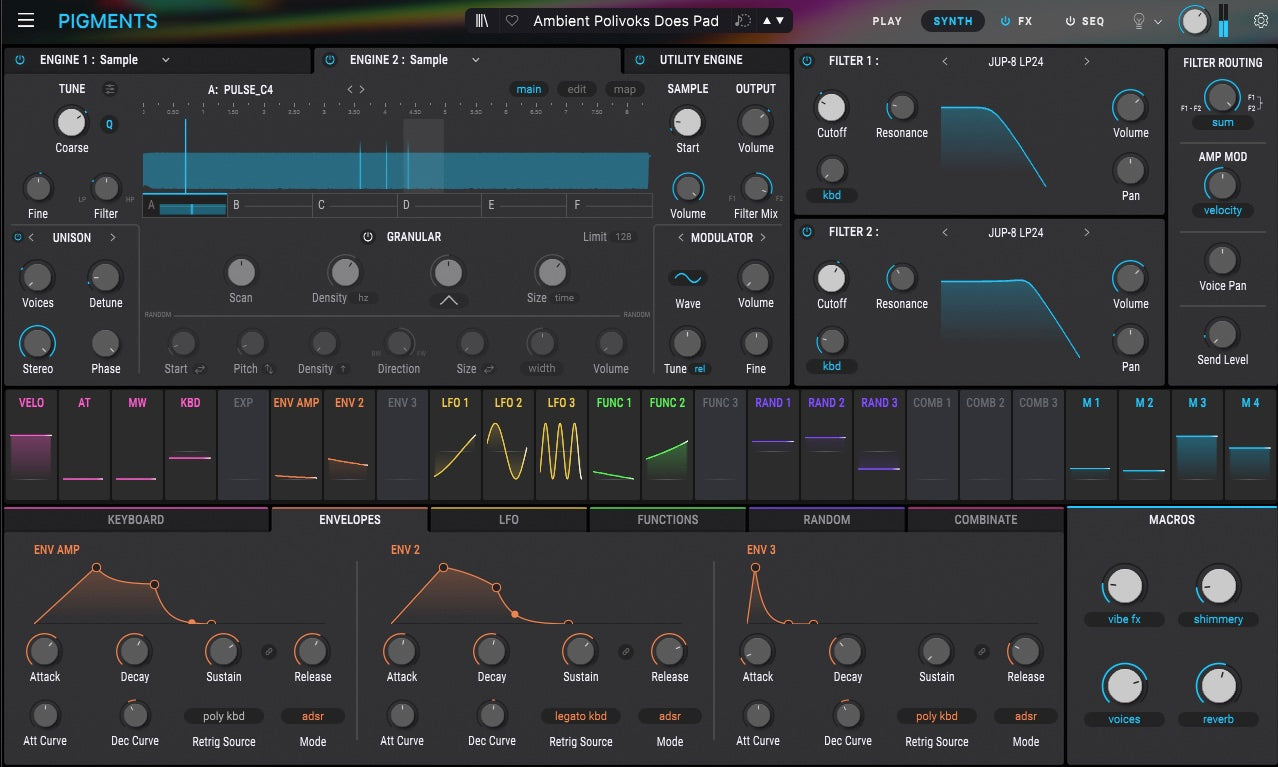1278x767 pixels.
Task: Click the sample edit button
Action: click(x=577, y=89)
